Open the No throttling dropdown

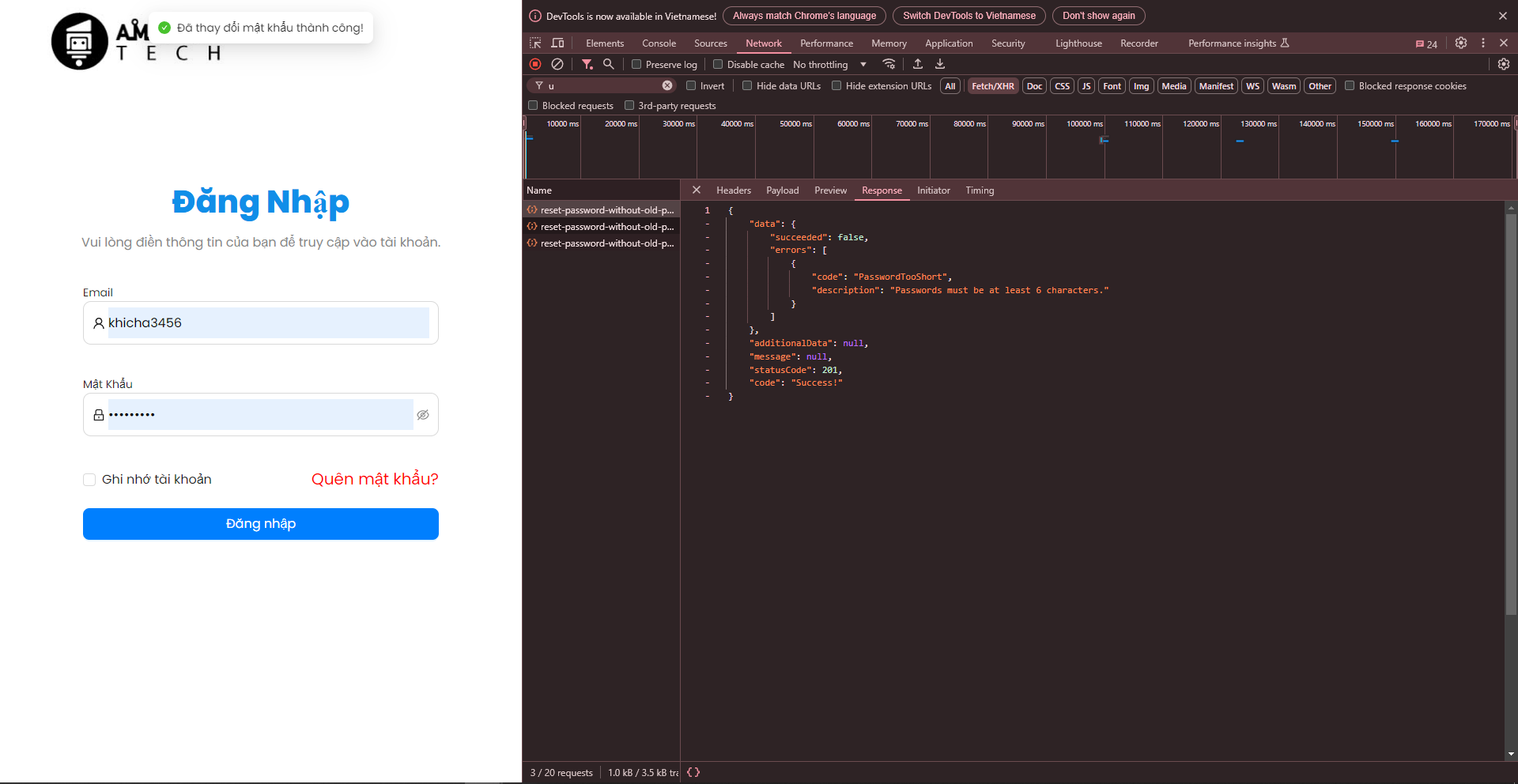(x=829, y=64)
